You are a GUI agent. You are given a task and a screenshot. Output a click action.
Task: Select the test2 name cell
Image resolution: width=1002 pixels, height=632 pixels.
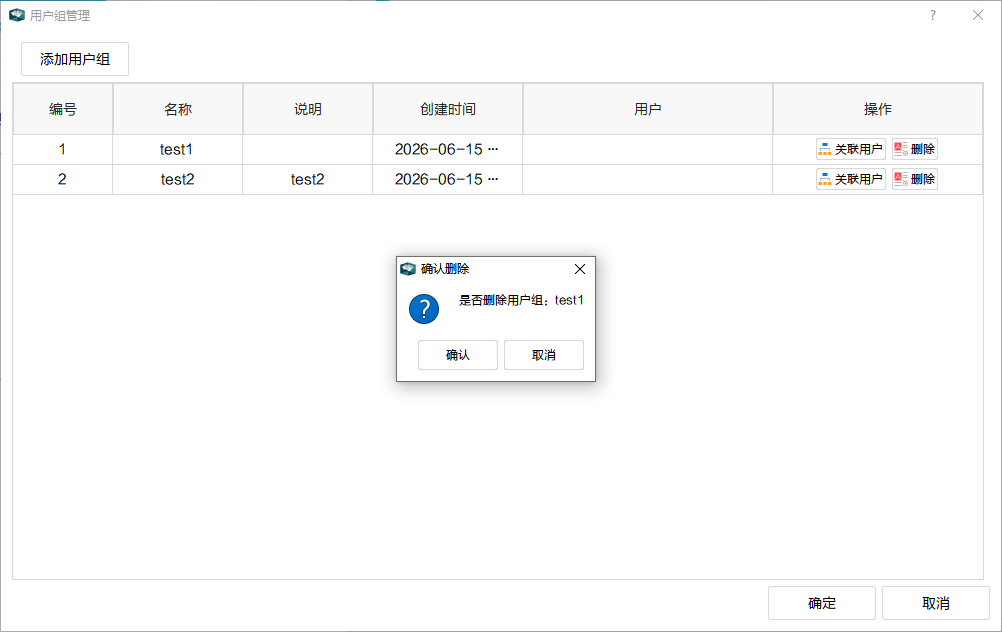pos(178,180)
